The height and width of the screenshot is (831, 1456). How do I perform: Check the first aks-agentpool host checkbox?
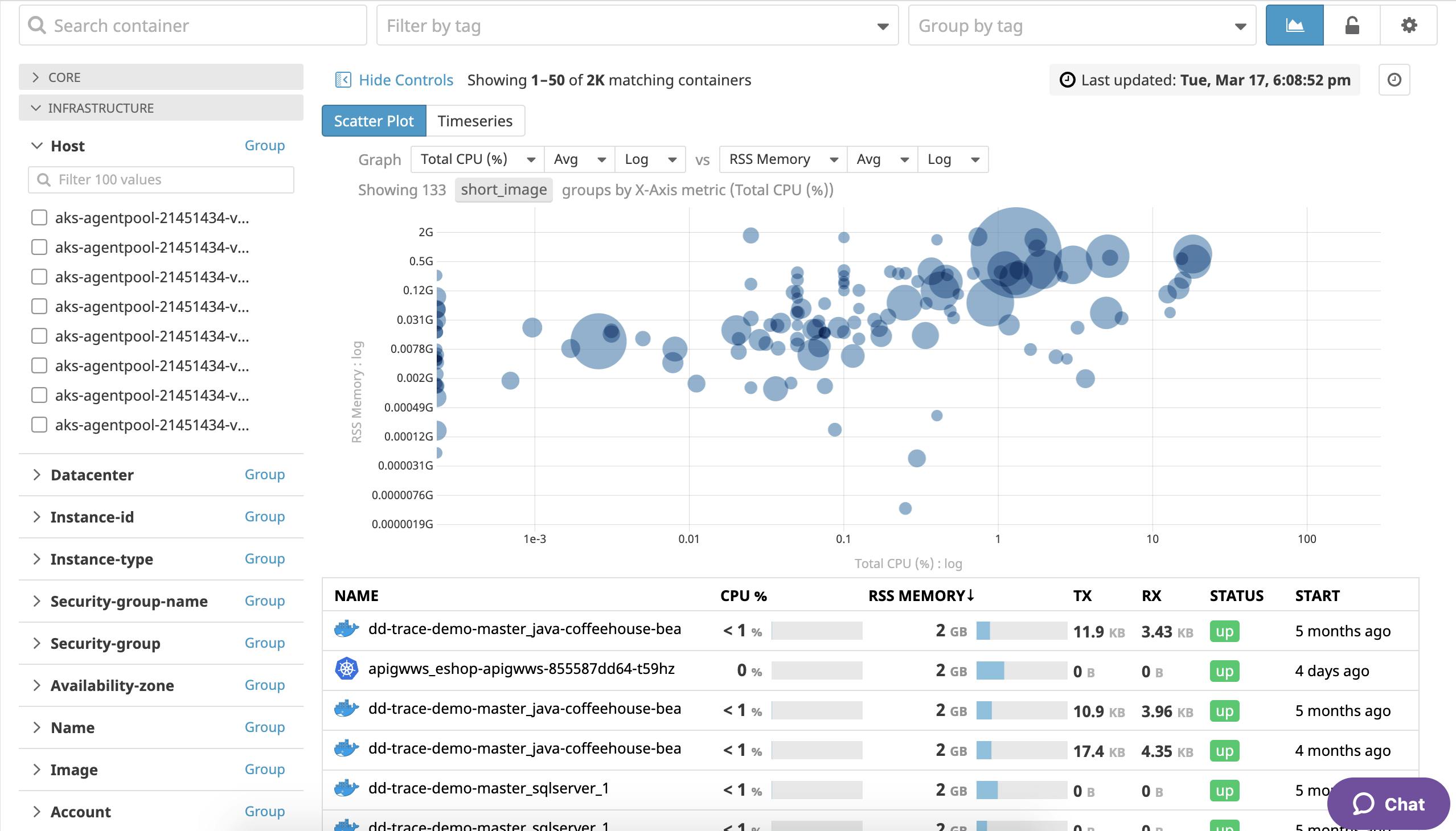tap(38, 217)
